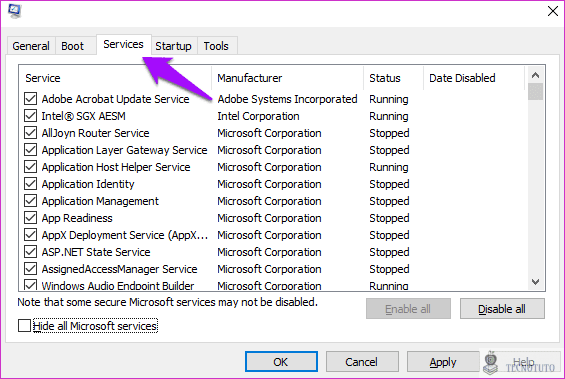Click the Apply button
Screen dimensions: 565x379
(x=443, y=362)
